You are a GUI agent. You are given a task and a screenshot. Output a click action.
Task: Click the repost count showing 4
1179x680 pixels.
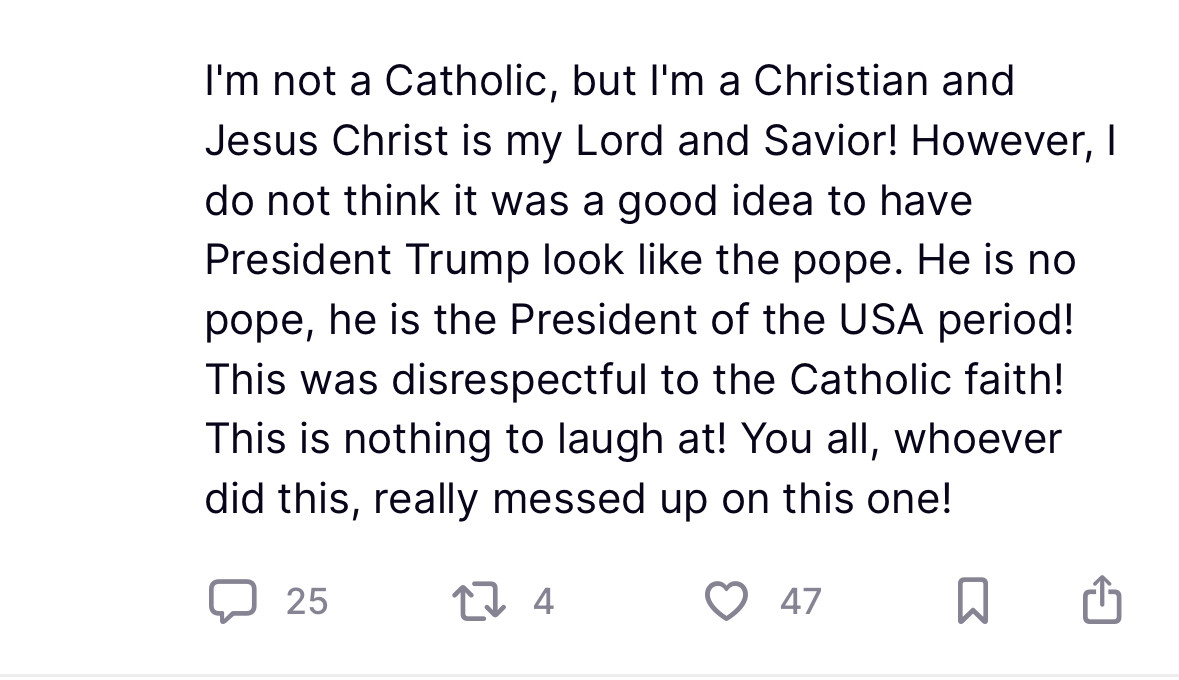[544, 602]
